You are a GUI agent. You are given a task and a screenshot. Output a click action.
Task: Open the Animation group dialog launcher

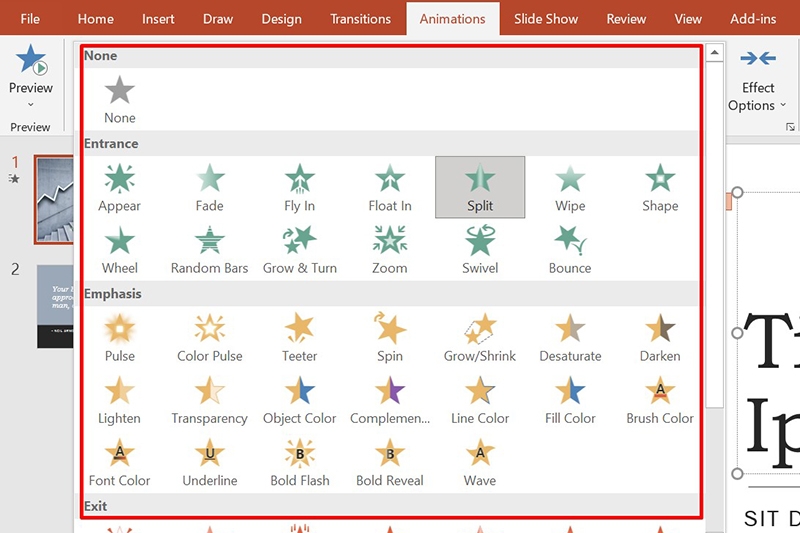[x=790, y=127]
